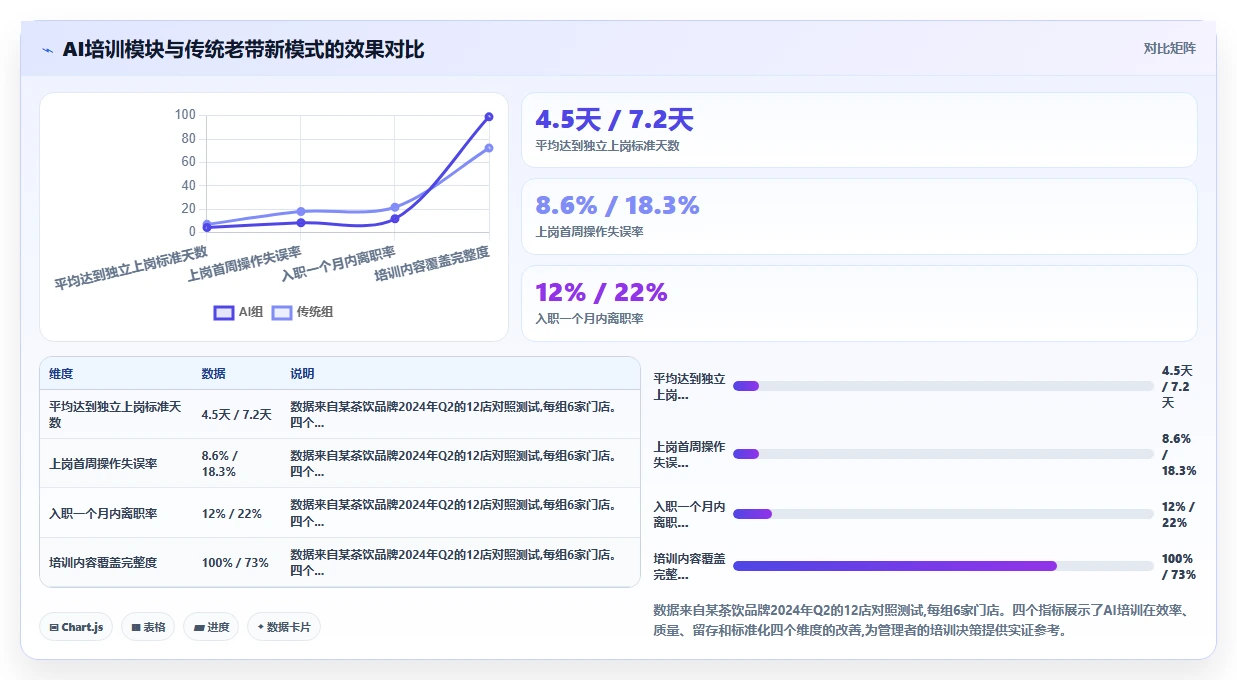
Task: Select the 表格 tag chip
Action: [x=148, y=627]
